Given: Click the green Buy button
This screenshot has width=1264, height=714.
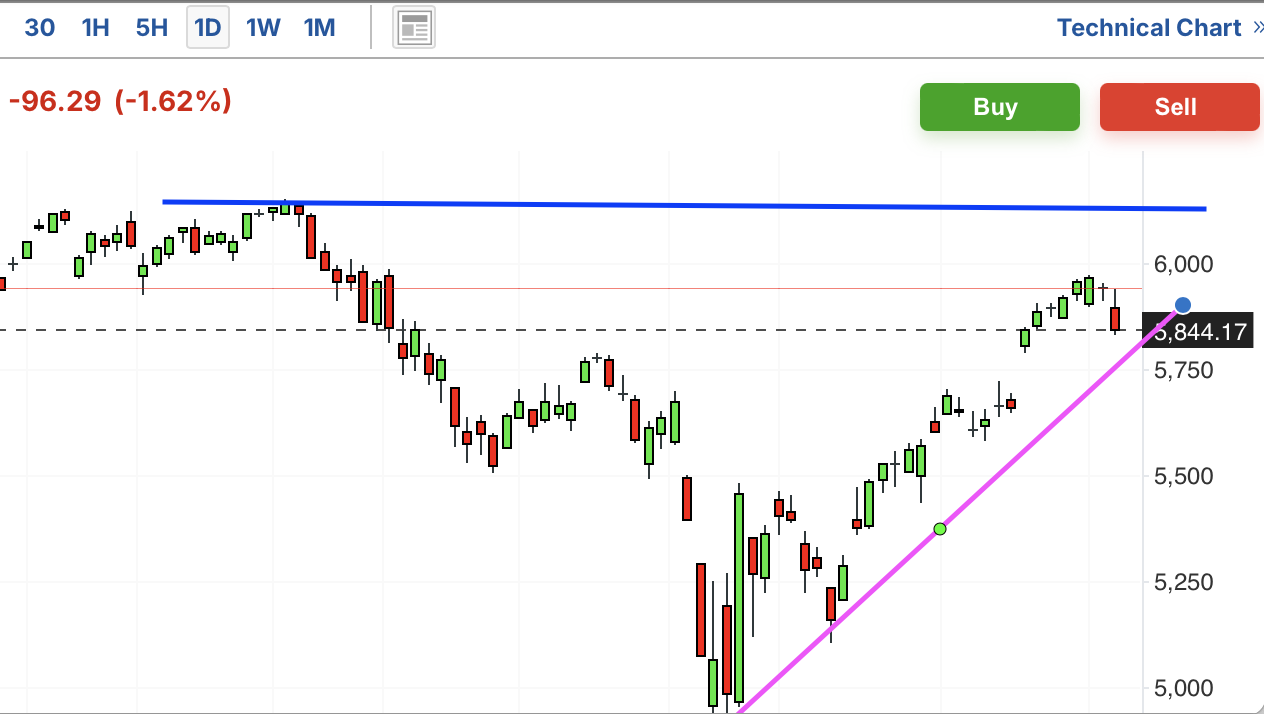Looking at the screenshot, I should tap(1000, 107).
